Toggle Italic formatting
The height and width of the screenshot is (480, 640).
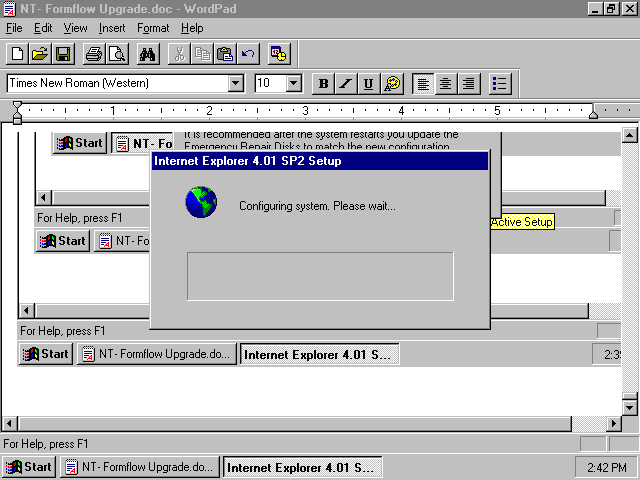click(x=346, y=84)
